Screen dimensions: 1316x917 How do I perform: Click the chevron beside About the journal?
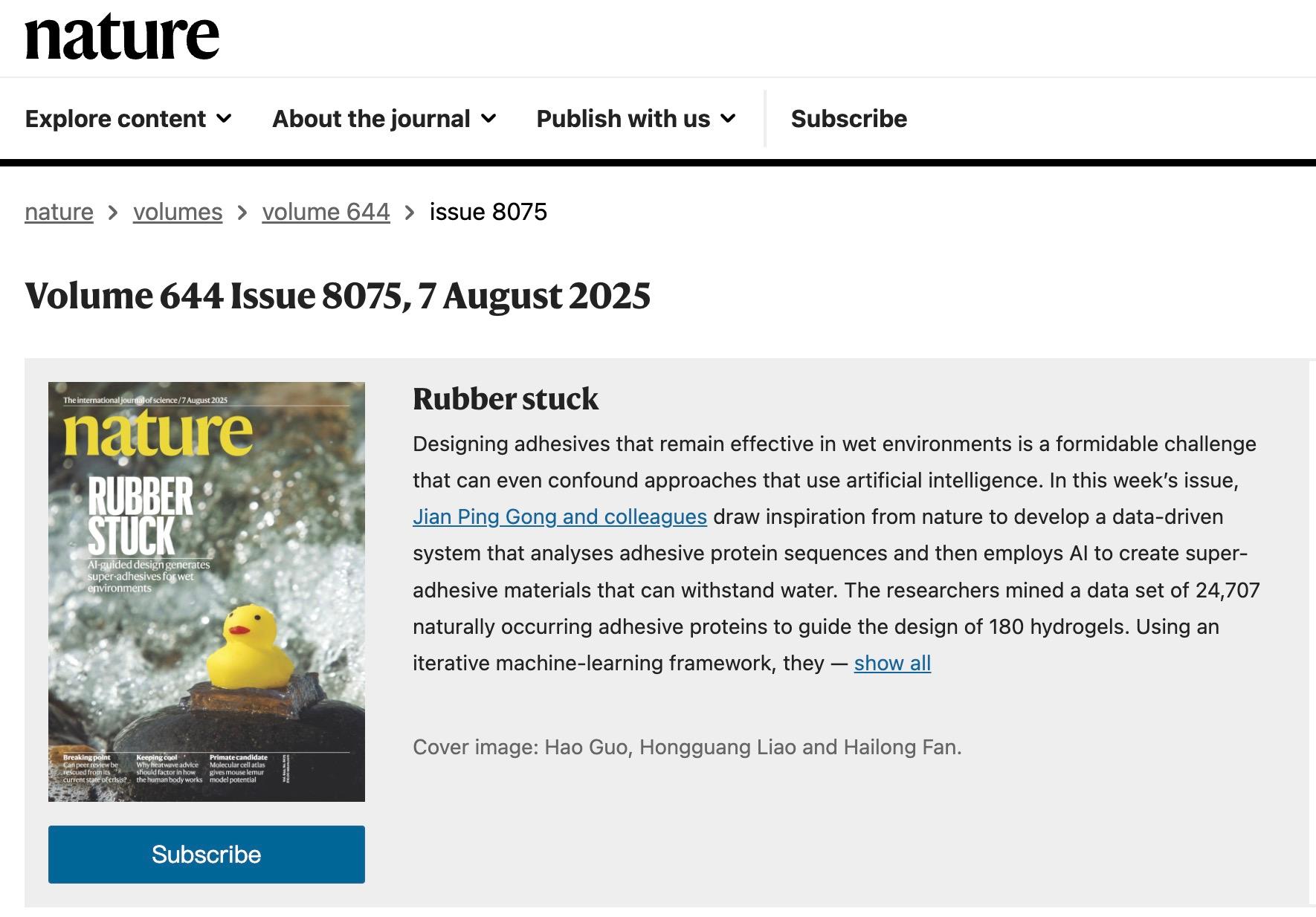point(488,119)
